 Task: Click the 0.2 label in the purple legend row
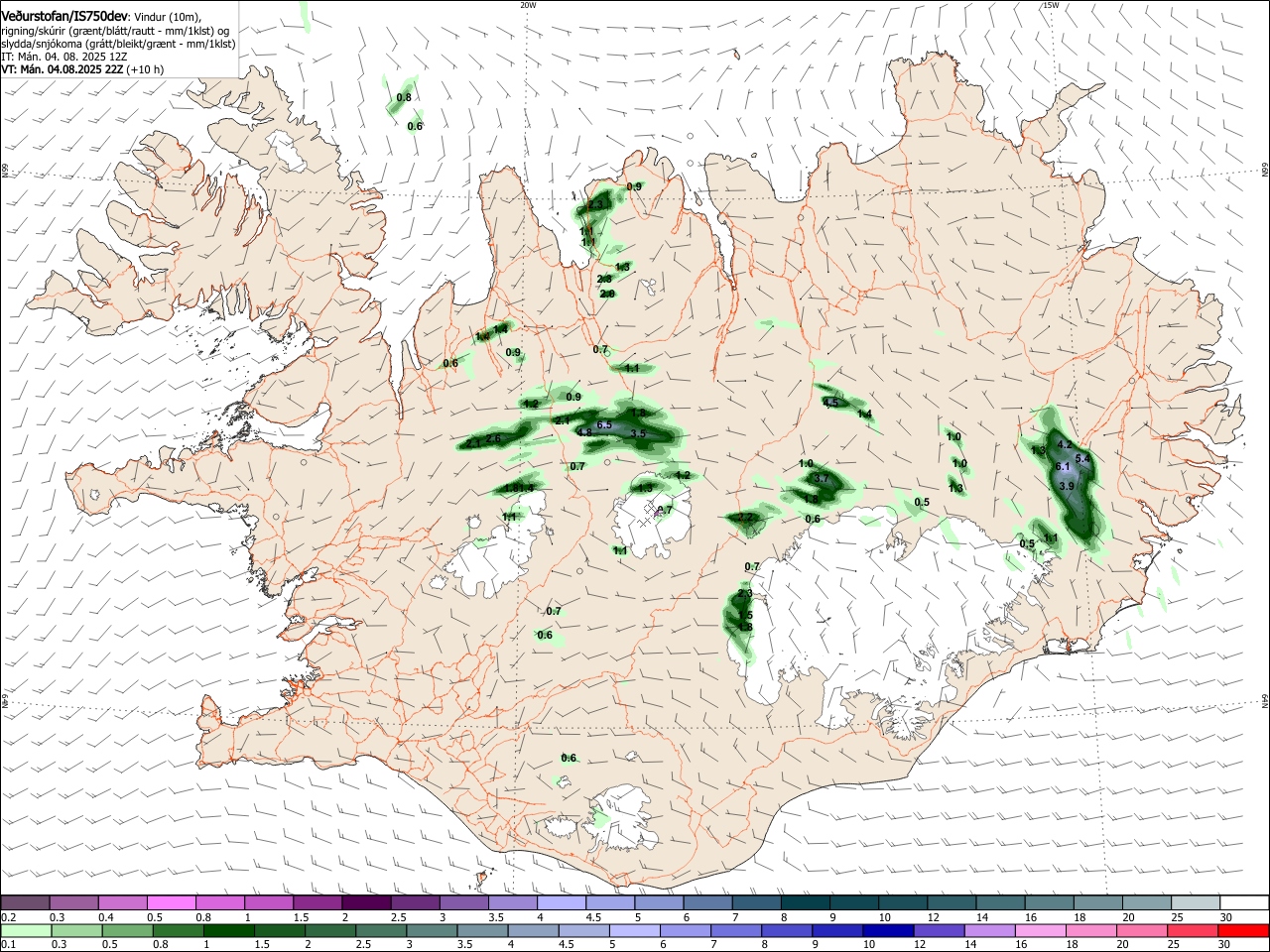click(x=8, y=917)
